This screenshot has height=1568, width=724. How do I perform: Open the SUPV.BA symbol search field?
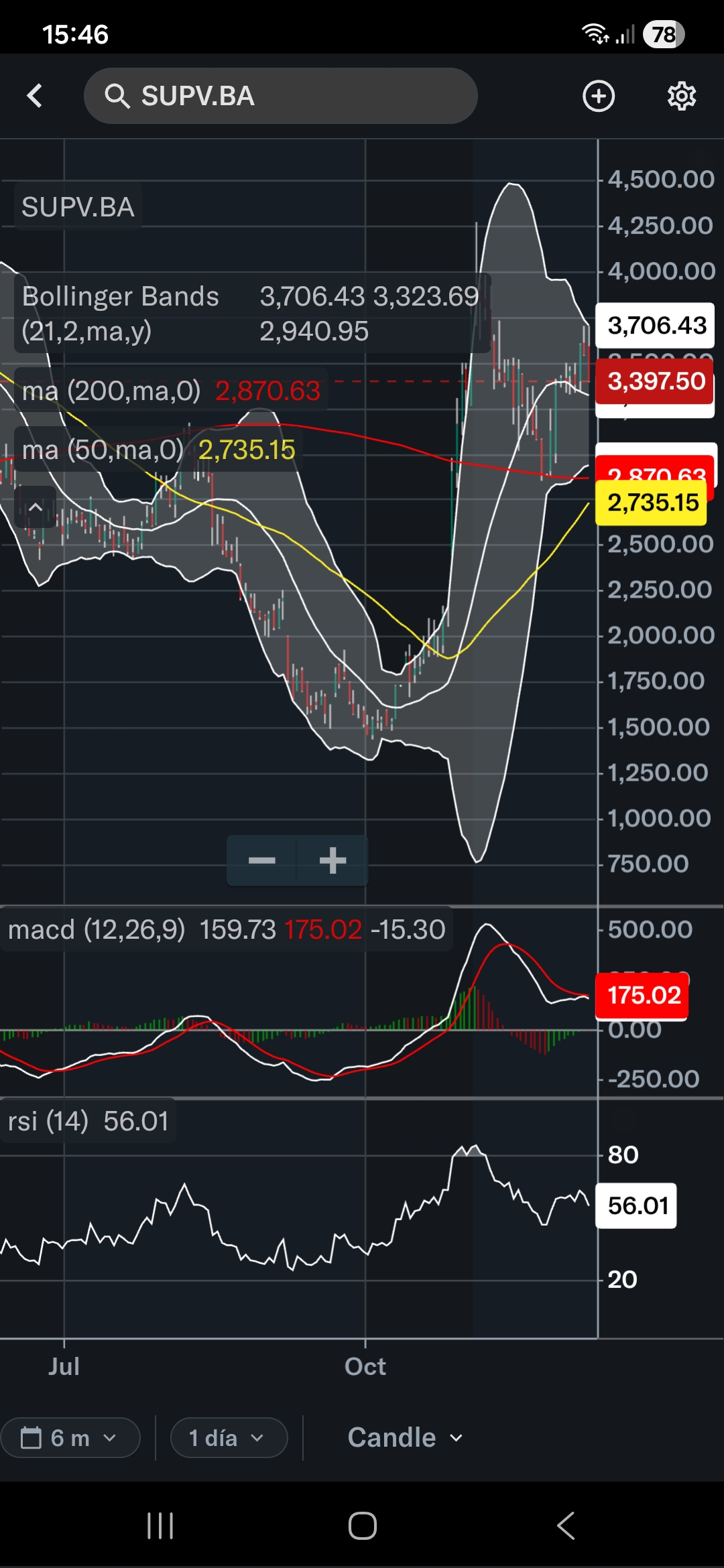(280, 96)
